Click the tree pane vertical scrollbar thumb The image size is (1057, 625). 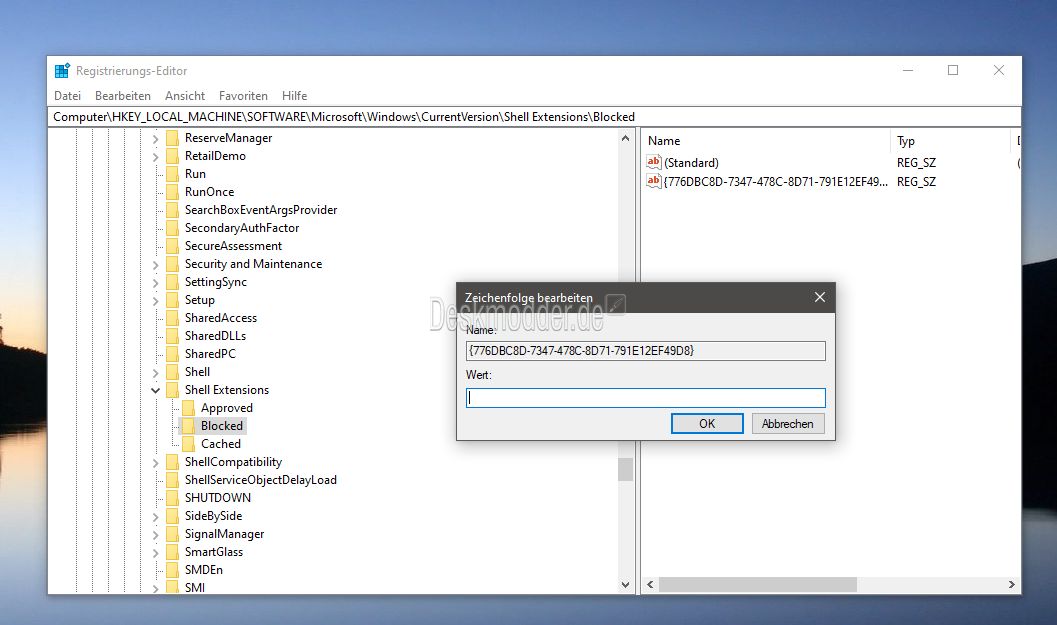click(x=625, y=469)
